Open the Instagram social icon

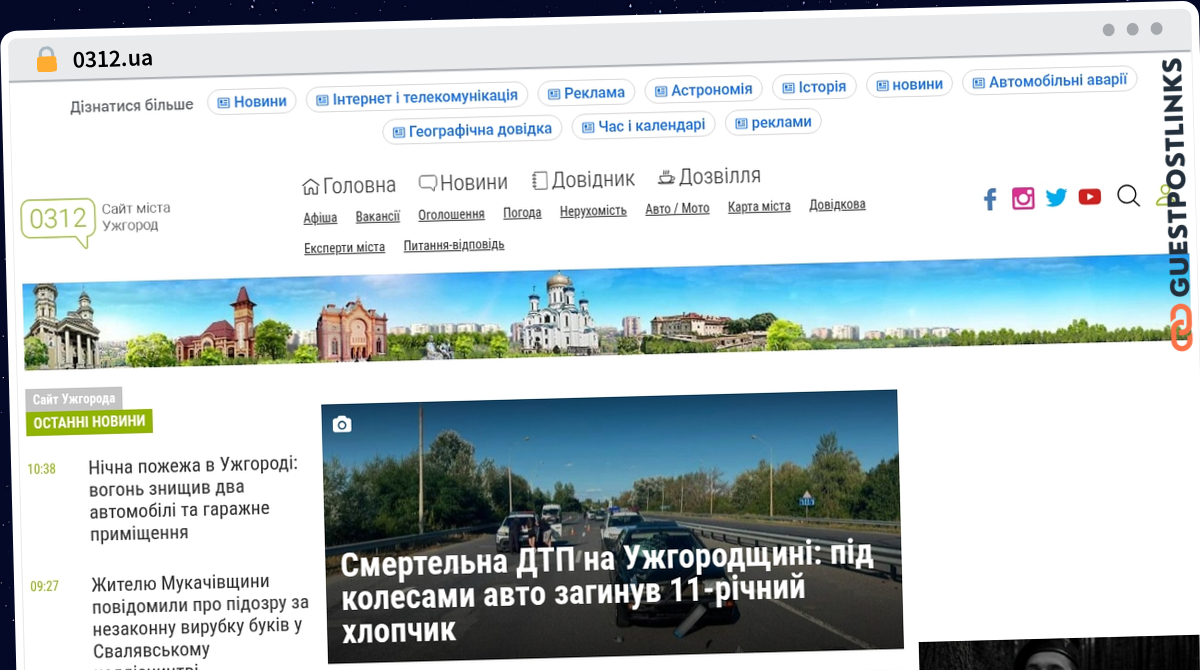pos(1023,198)
